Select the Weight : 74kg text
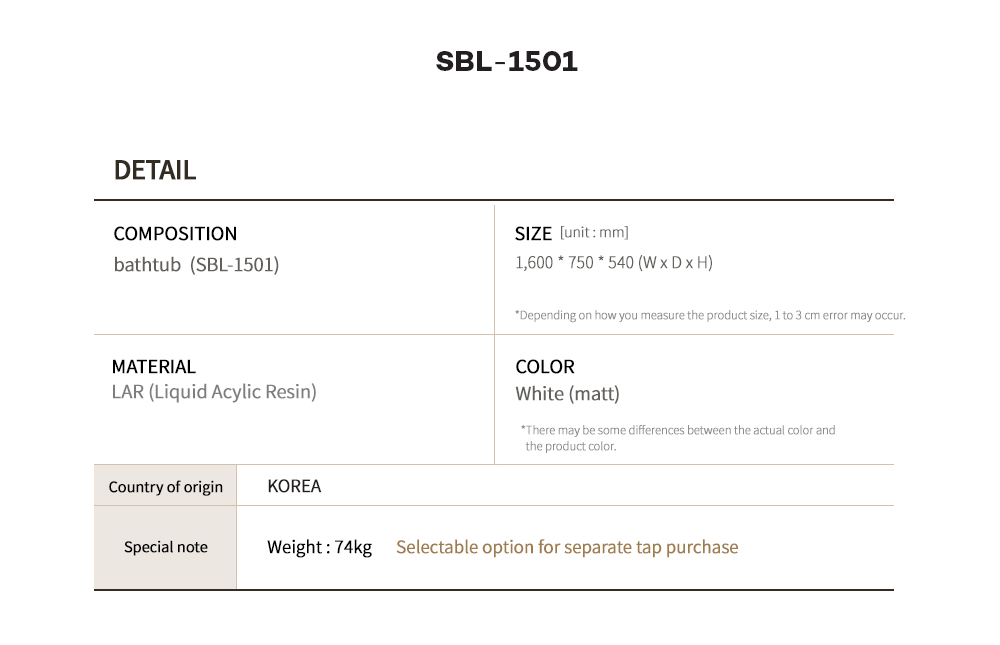Screen dimensions: 1000x645 pos(319,547)
